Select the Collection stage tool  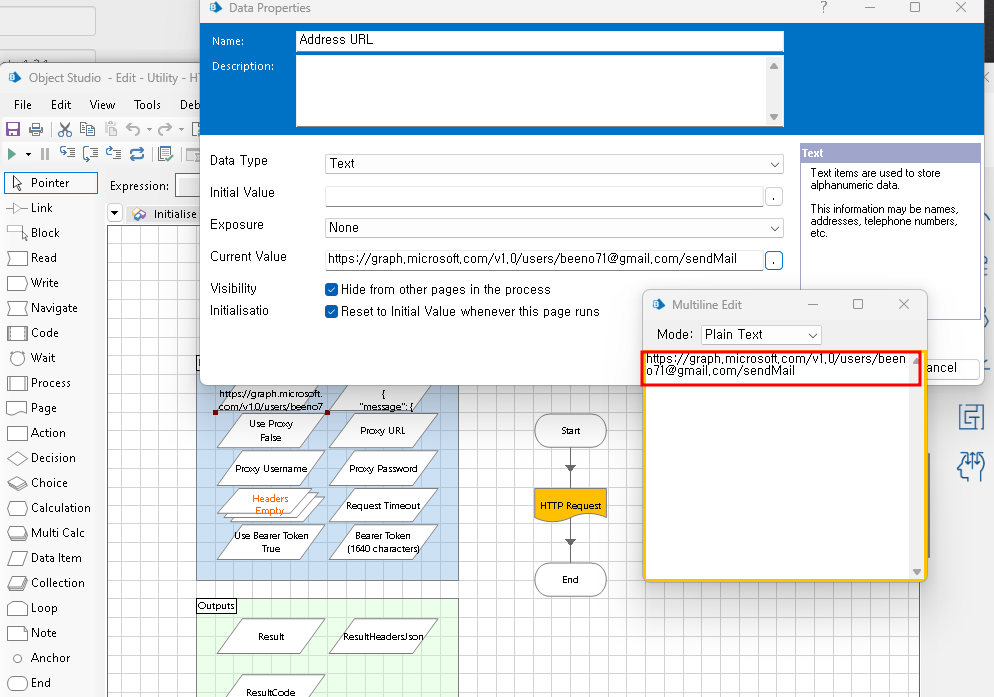57,583
